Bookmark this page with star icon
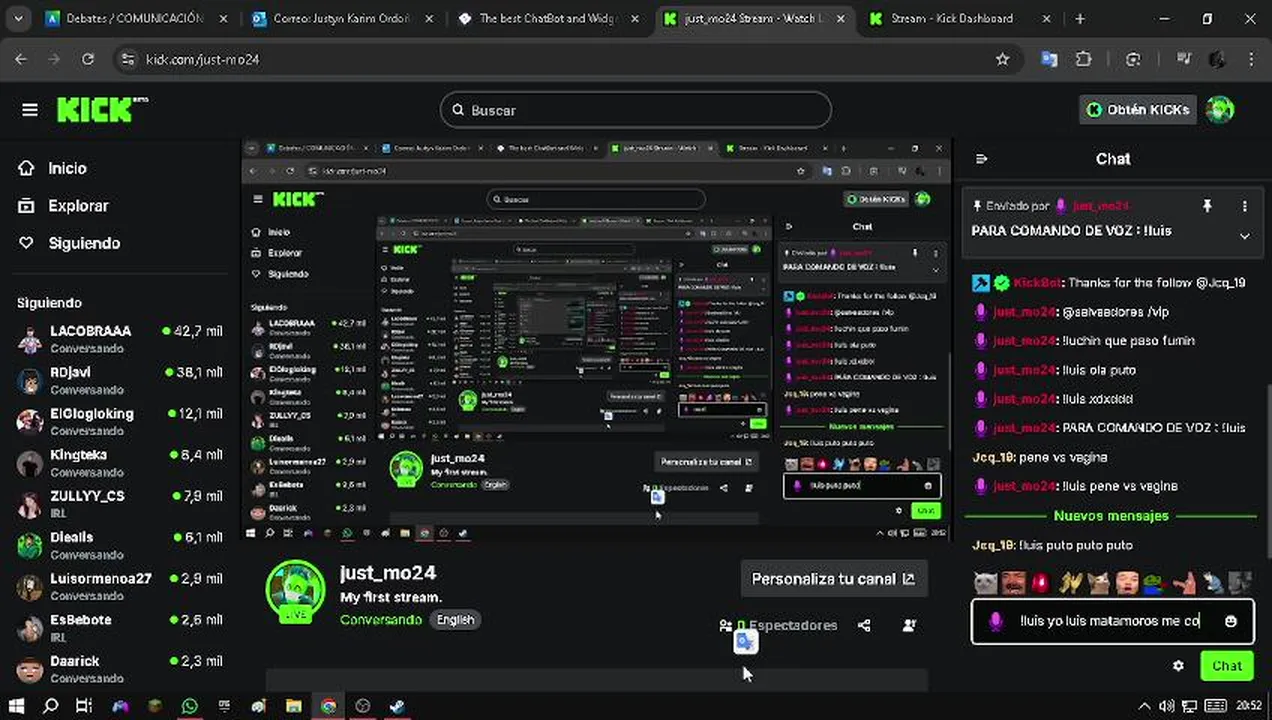Viewport: 1272px width, 720px height. tap(1002, 59)
